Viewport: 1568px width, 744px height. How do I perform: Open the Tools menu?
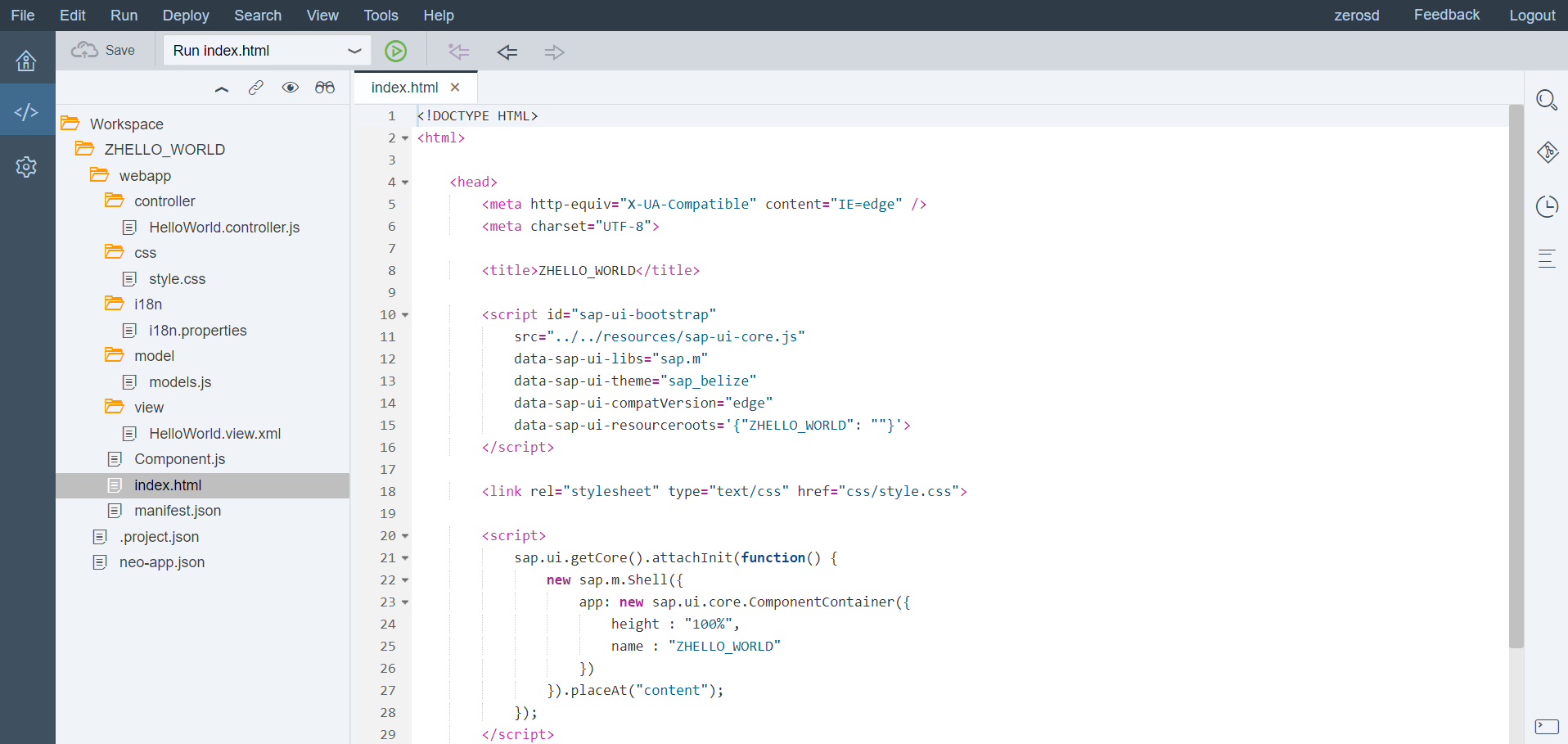coord(381,16)
